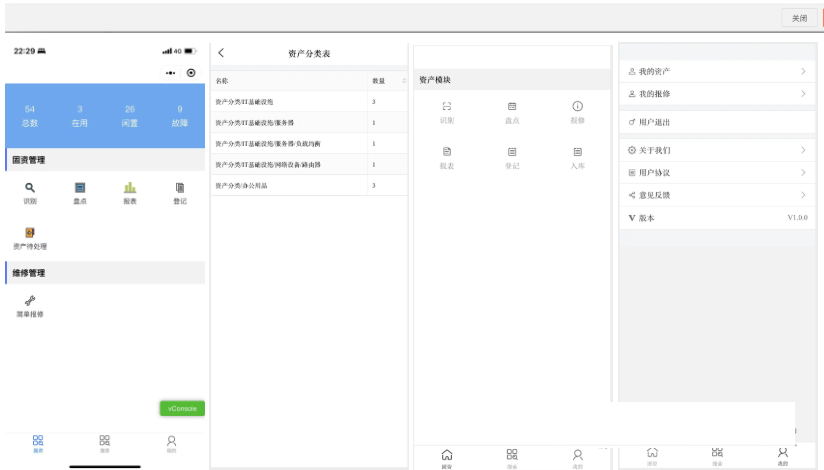Sort table by 数量 column header
This screenshot has width=824, height=470.
click(x=386, y=80)
